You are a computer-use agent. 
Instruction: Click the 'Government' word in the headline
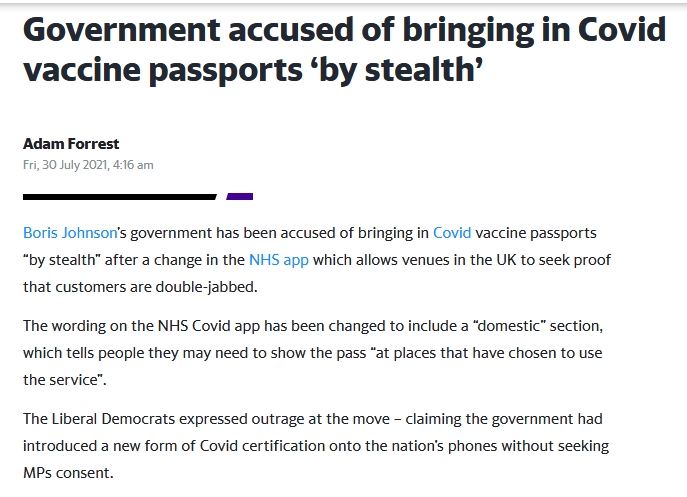point(122,30)
